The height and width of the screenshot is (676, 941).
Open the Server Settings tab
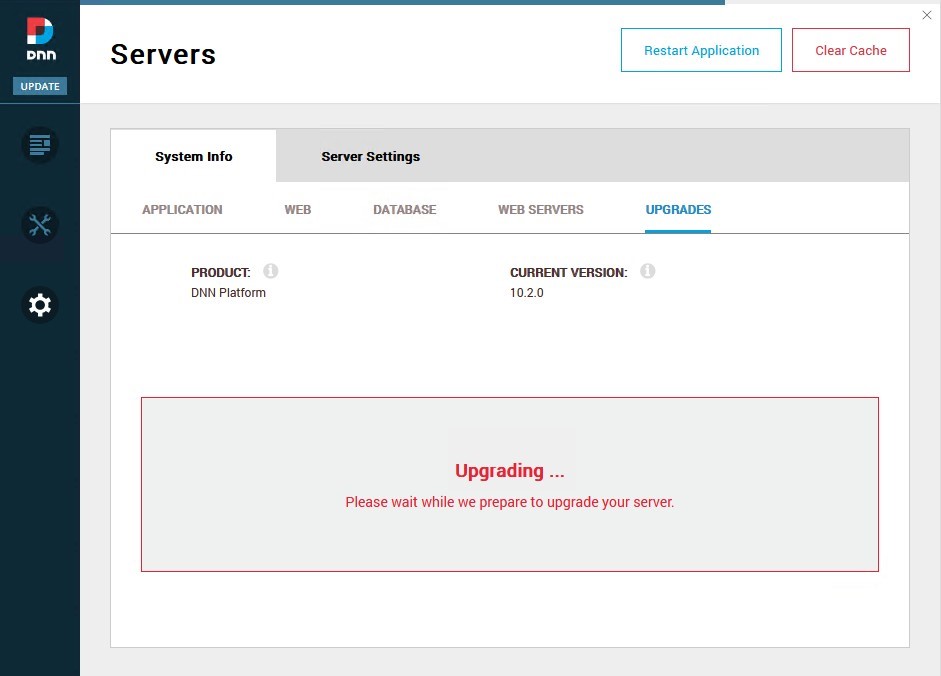pyautogui.click(x=370, y=156)
